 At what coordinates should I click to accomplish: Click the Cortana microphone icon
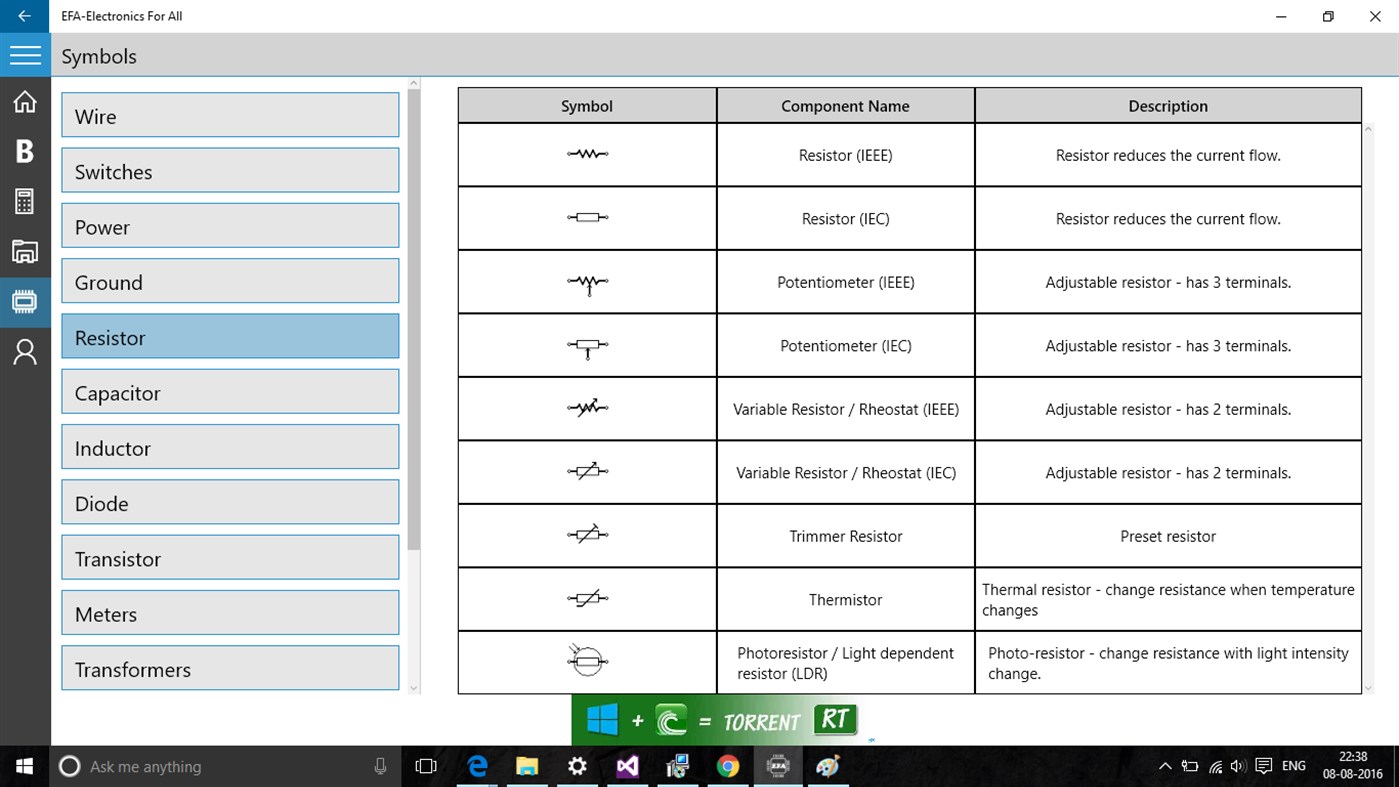379,766
